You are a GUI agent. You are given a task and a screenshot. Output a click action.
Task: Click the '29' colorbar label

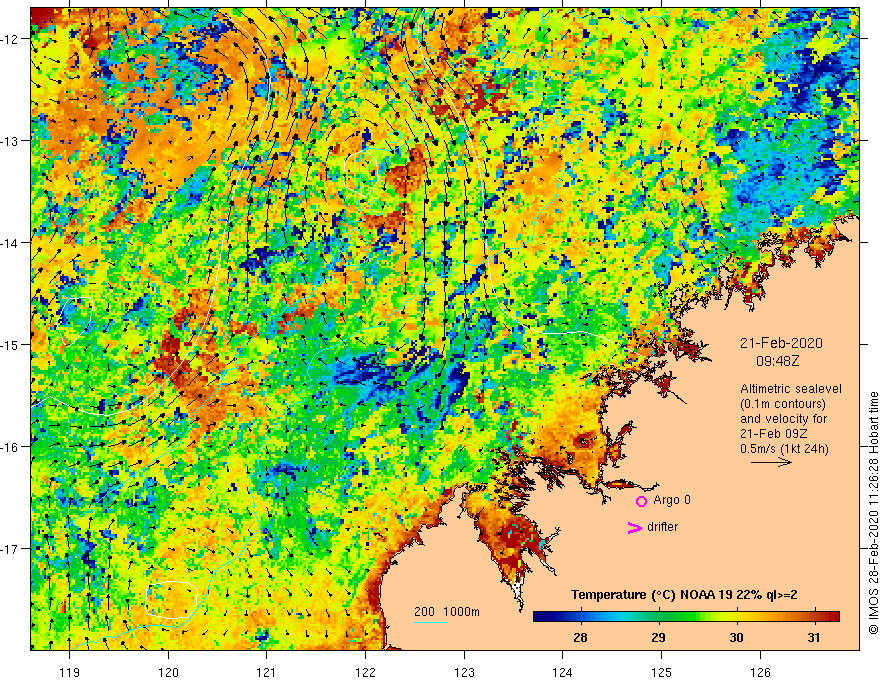(x=658, y=637)
